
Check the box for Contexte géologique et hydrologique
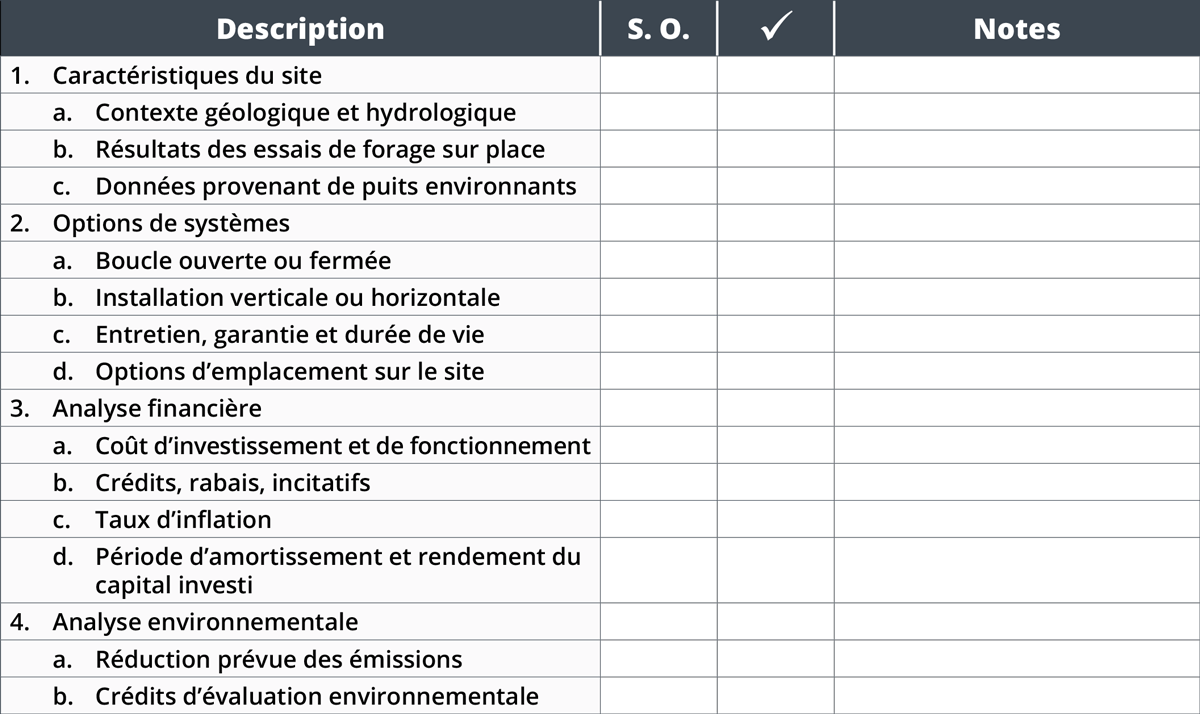(x=776, y=112)
